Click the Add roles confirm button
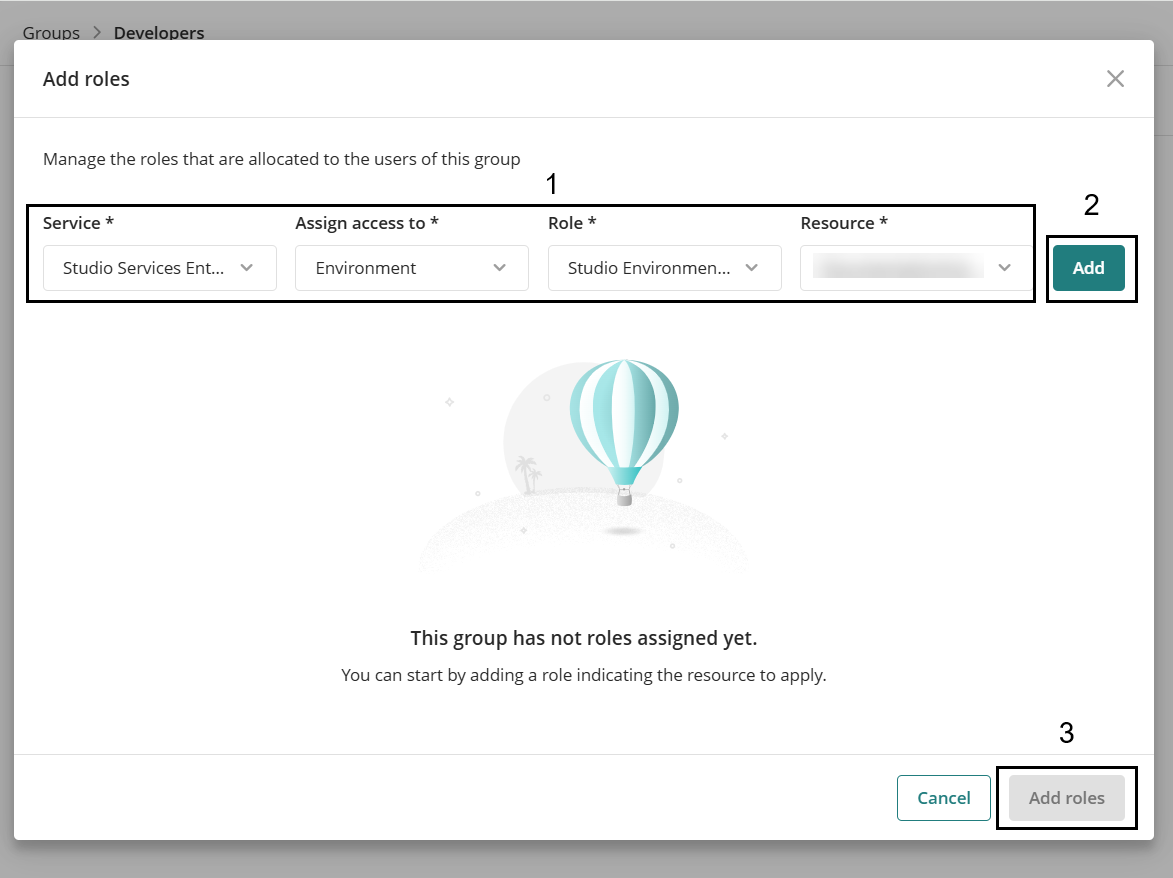Screen dimensions: 1173x878 (x=1066, y=798)
